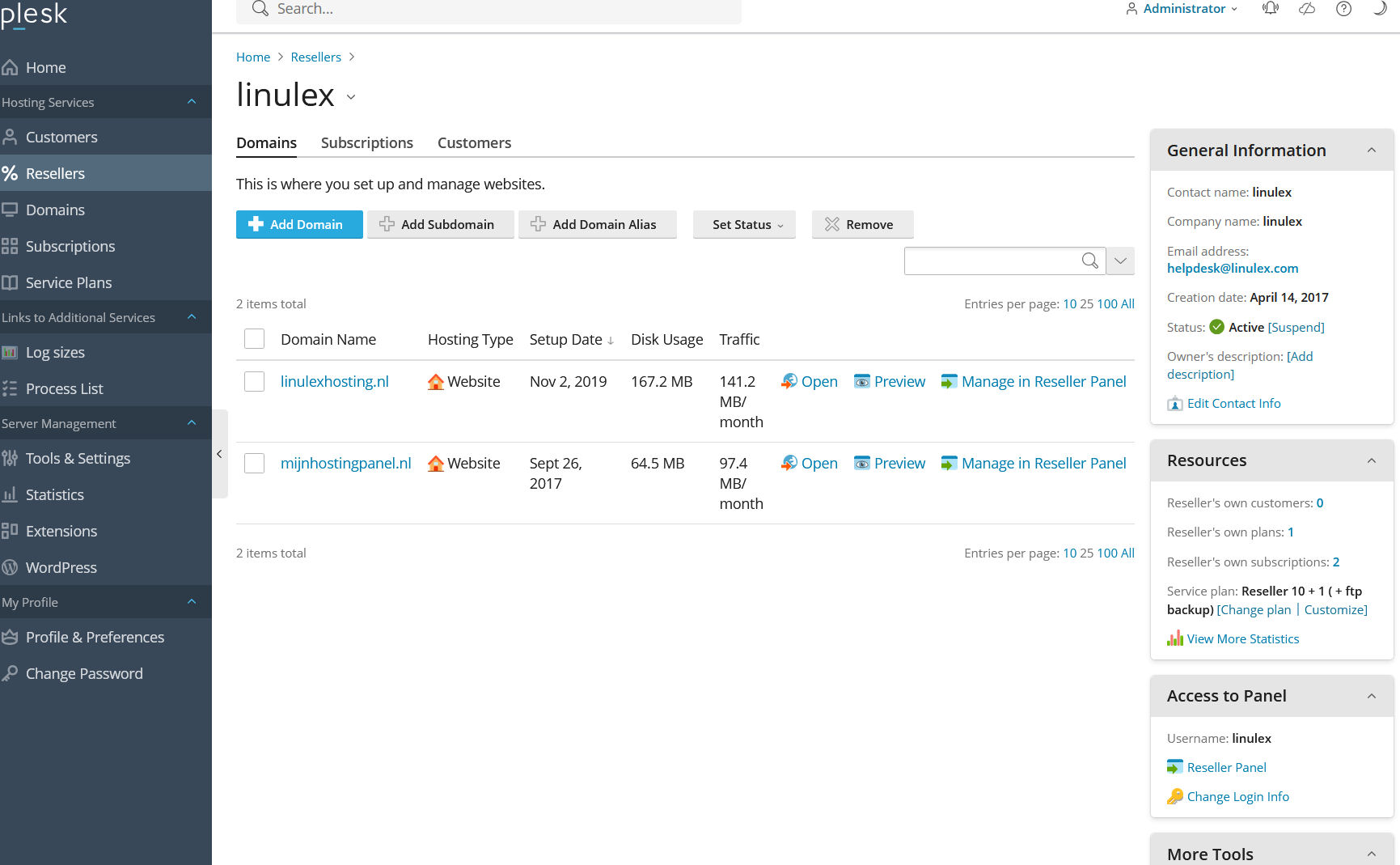Collapse the General Information panel
Image resolution: width=1400 pixels, height=865 pixels.
1372,151
